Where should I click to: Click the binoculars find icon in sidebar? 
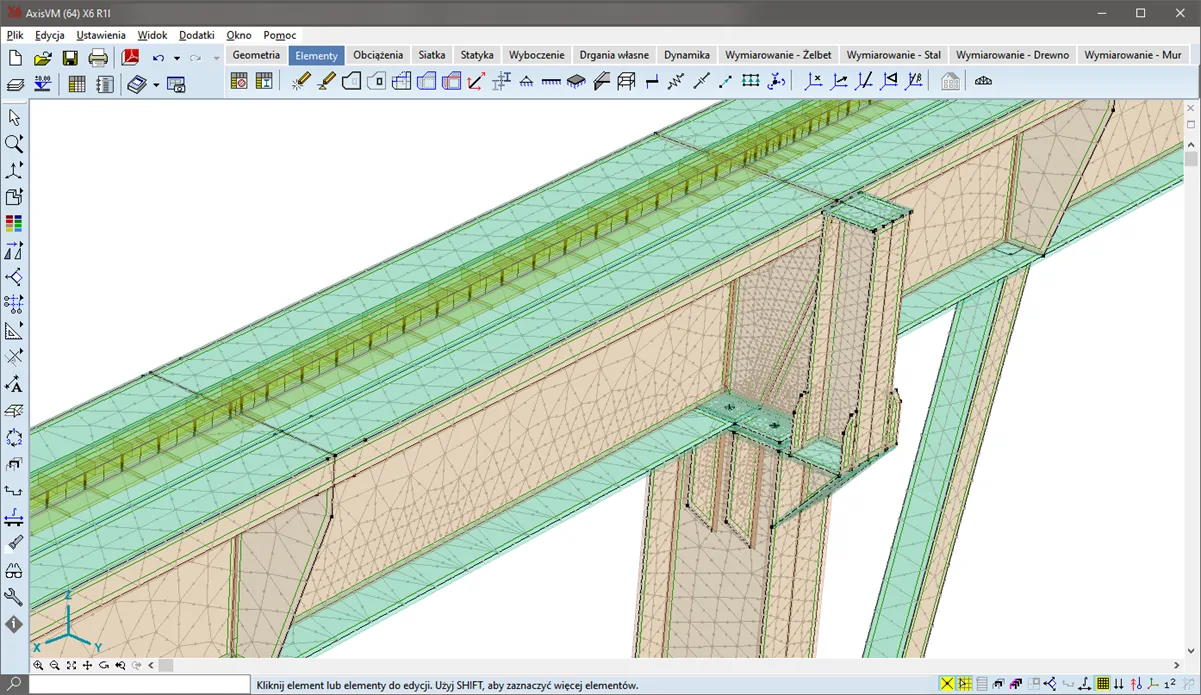[14, 571]
